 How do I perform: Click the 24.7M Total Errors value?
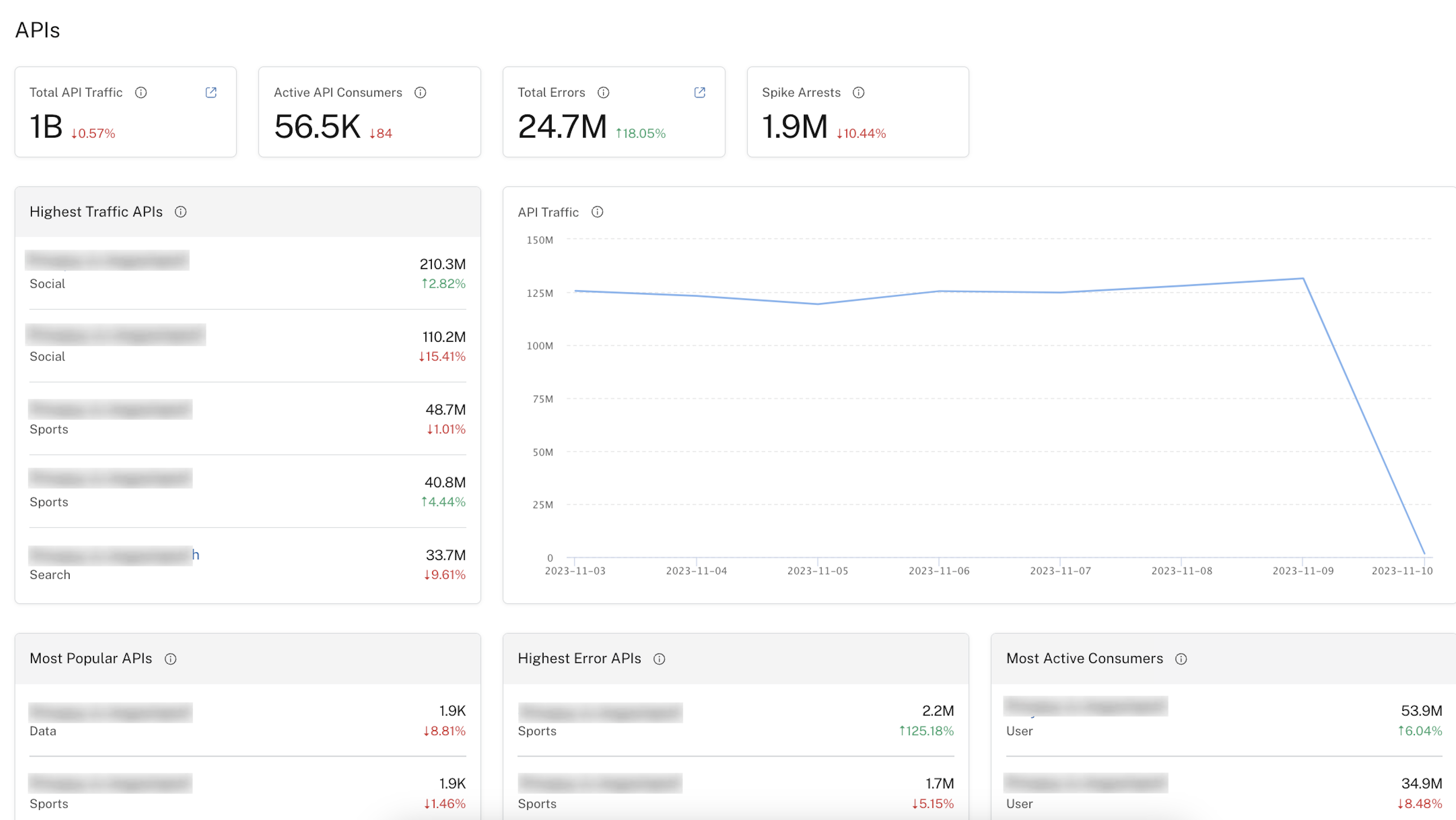pyautogui.click(x=562, y=127)
